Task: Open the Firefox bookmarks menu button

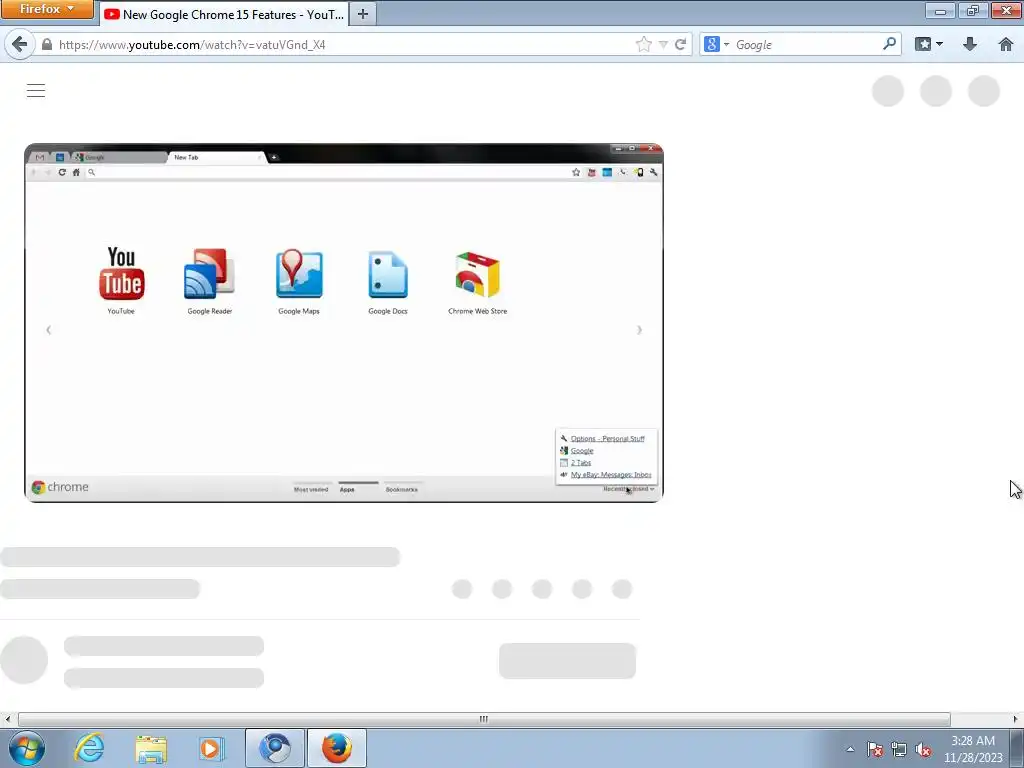Action: click(929, 44)
